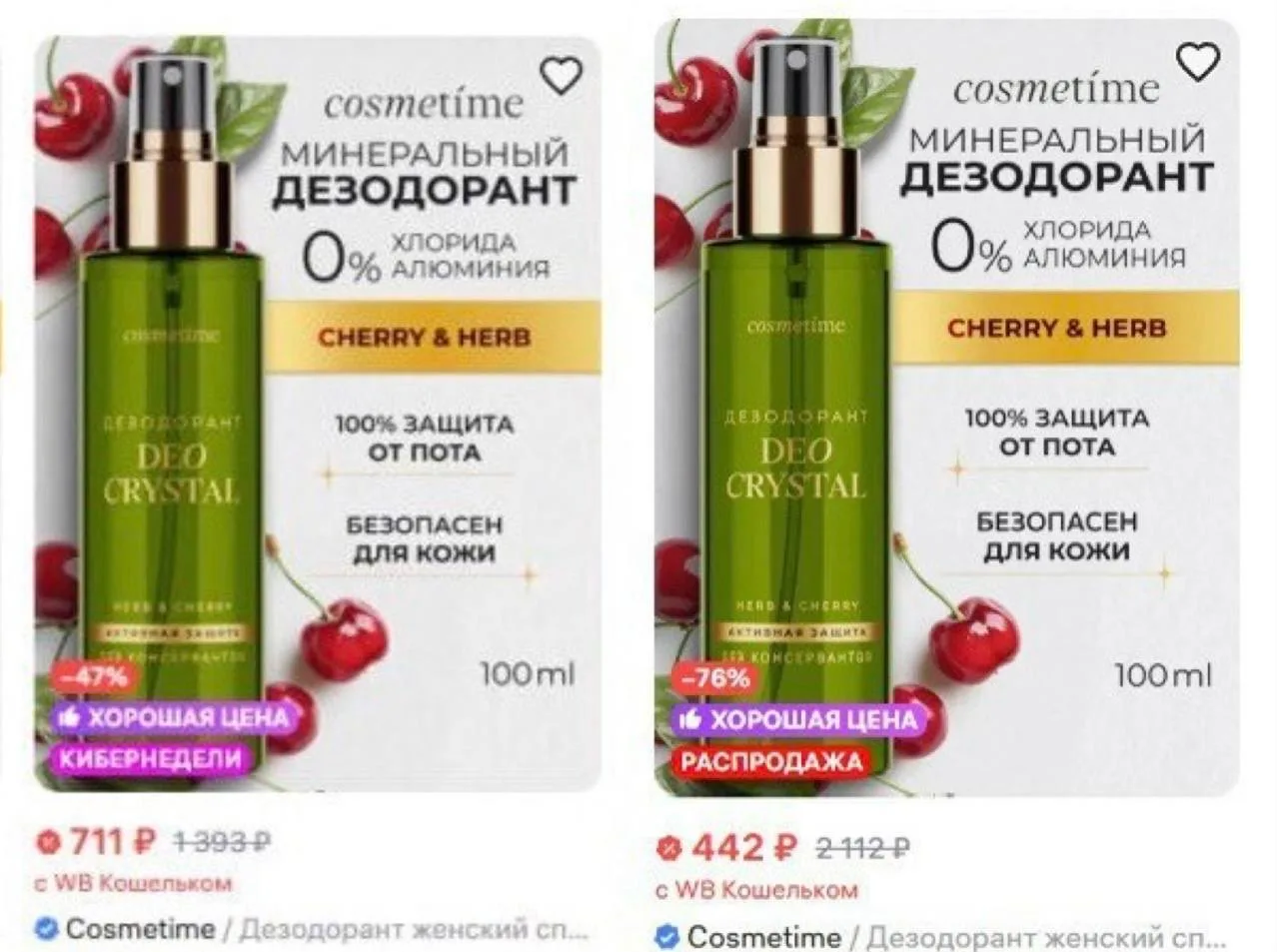Favorite the 442 ₽ deodorant with heart icon

click(x=1198, y=63)
